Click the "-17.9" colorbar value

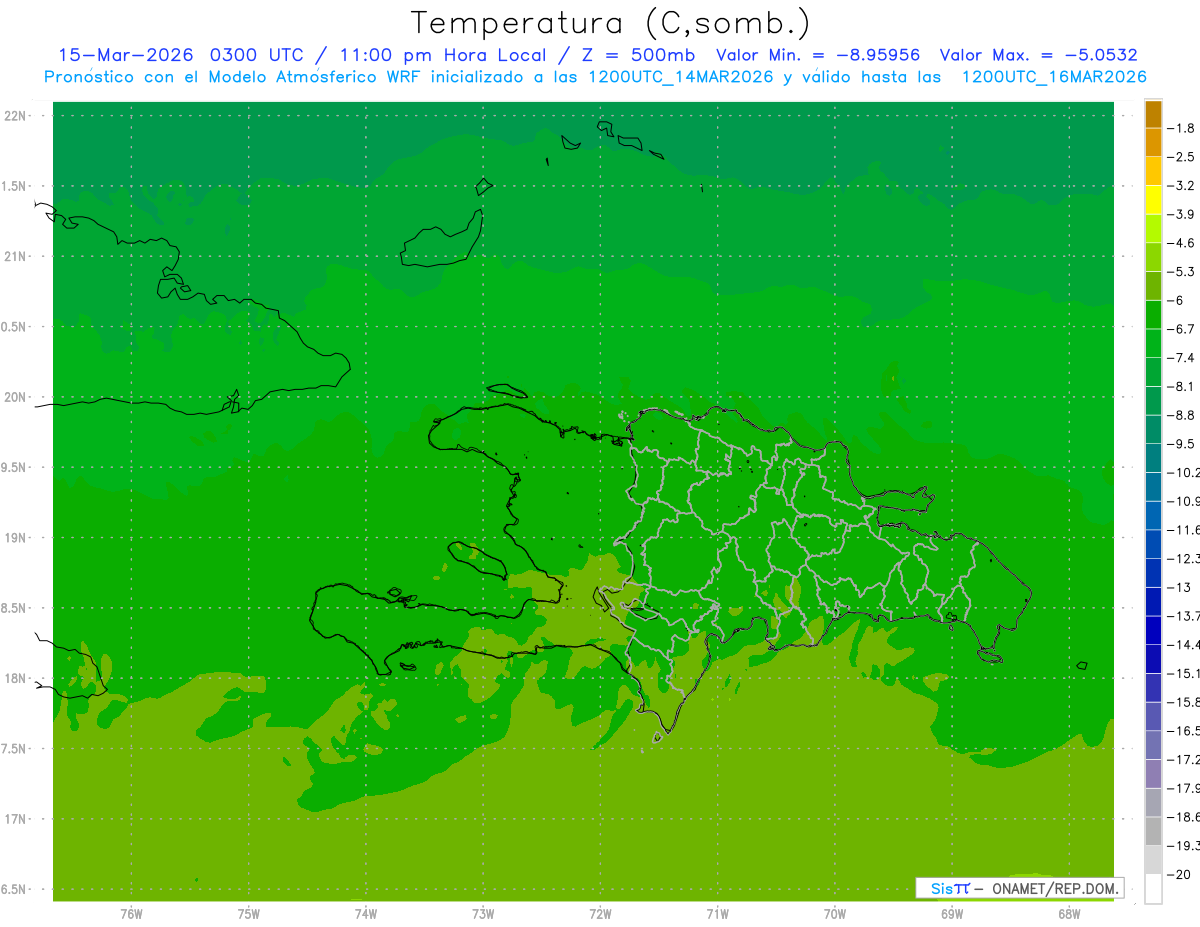pyautogui.click(x=1183, y=787)
